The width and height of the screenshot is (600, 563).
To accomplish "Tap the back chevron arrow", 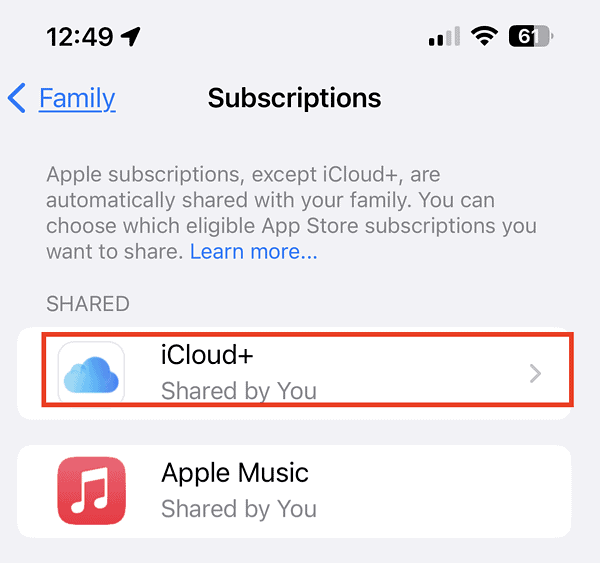I will [17, 98].
